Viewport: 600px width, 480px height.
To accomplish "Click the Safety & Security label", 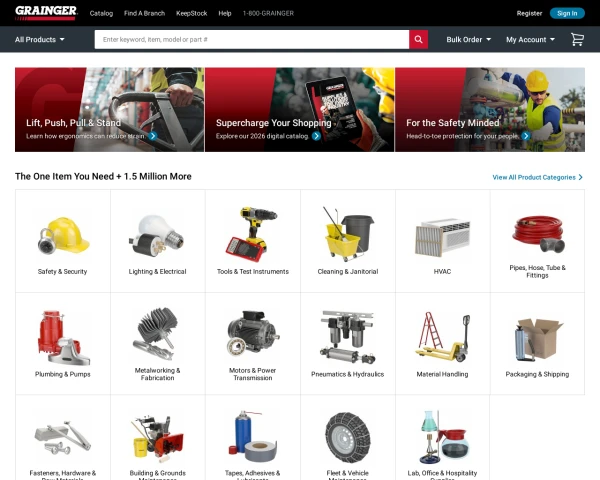I will (62, 271).
